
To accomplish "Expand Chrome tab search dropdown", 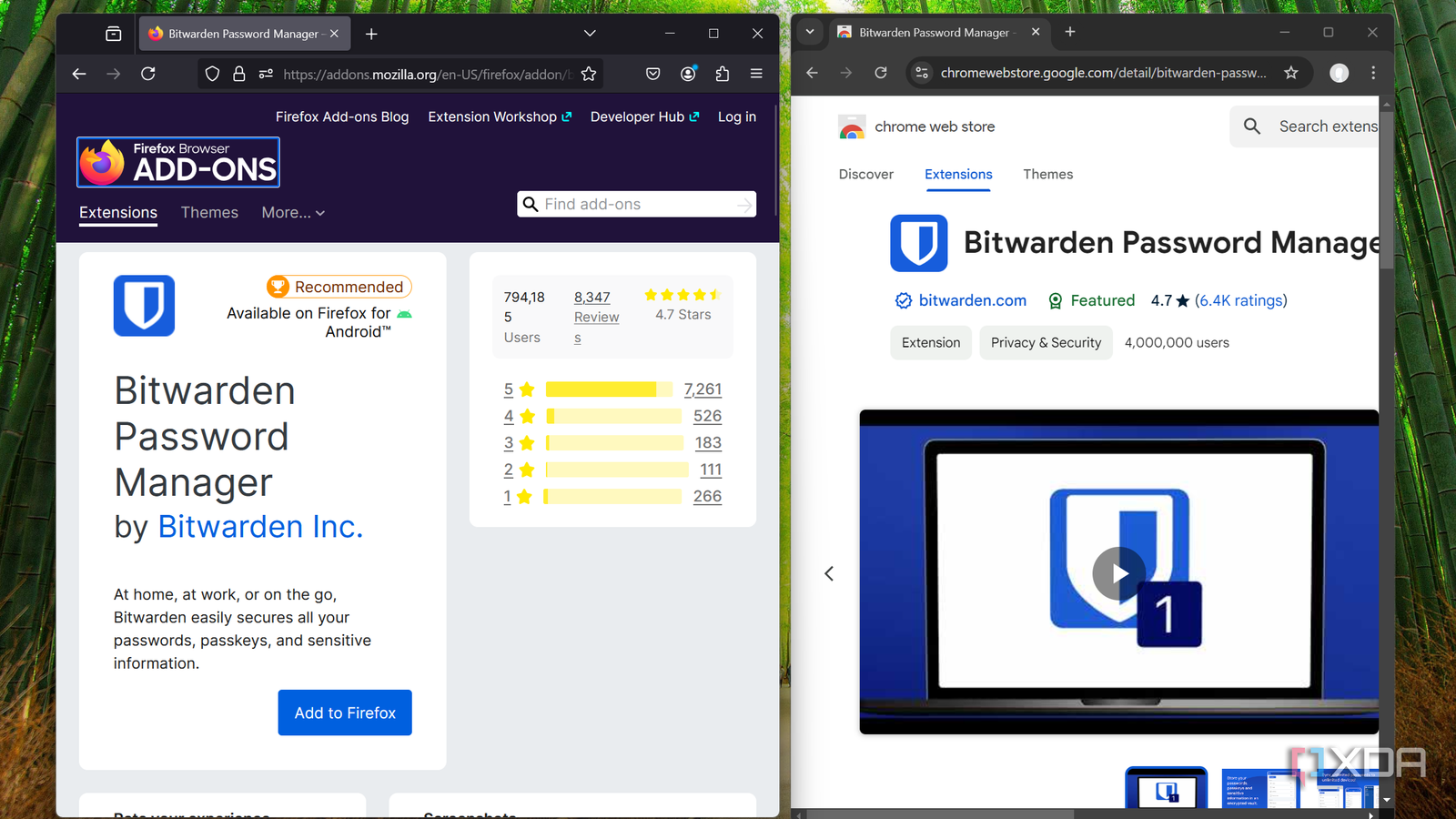I will [x=810, y=32].
